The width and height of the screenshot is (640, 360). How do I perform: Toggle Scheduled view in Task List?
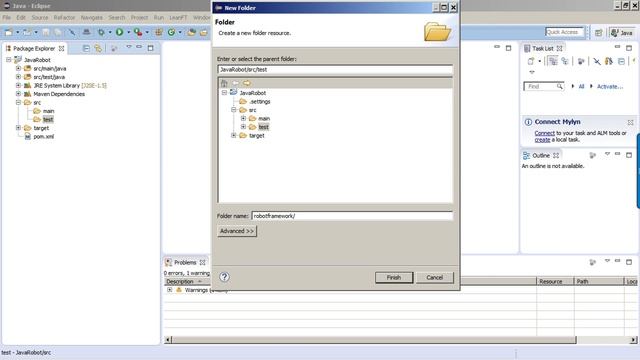565,61
